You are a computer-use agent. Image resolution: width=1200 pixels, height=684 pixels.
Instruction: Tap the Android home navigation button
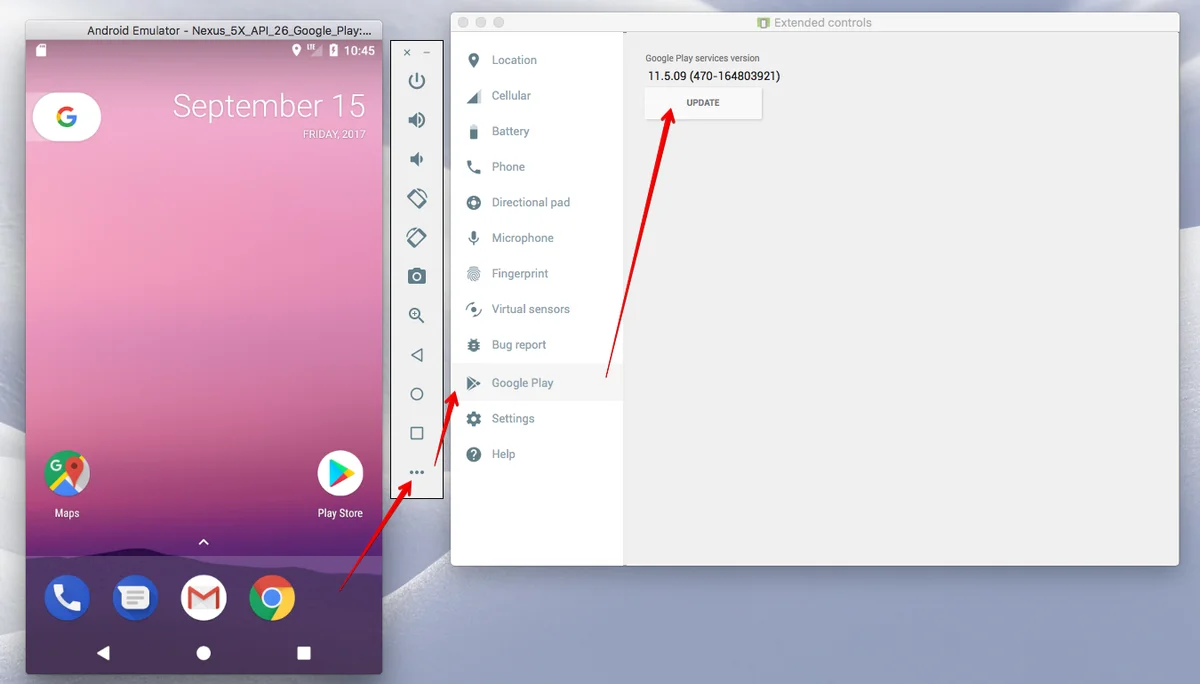(x=204, y=653)
